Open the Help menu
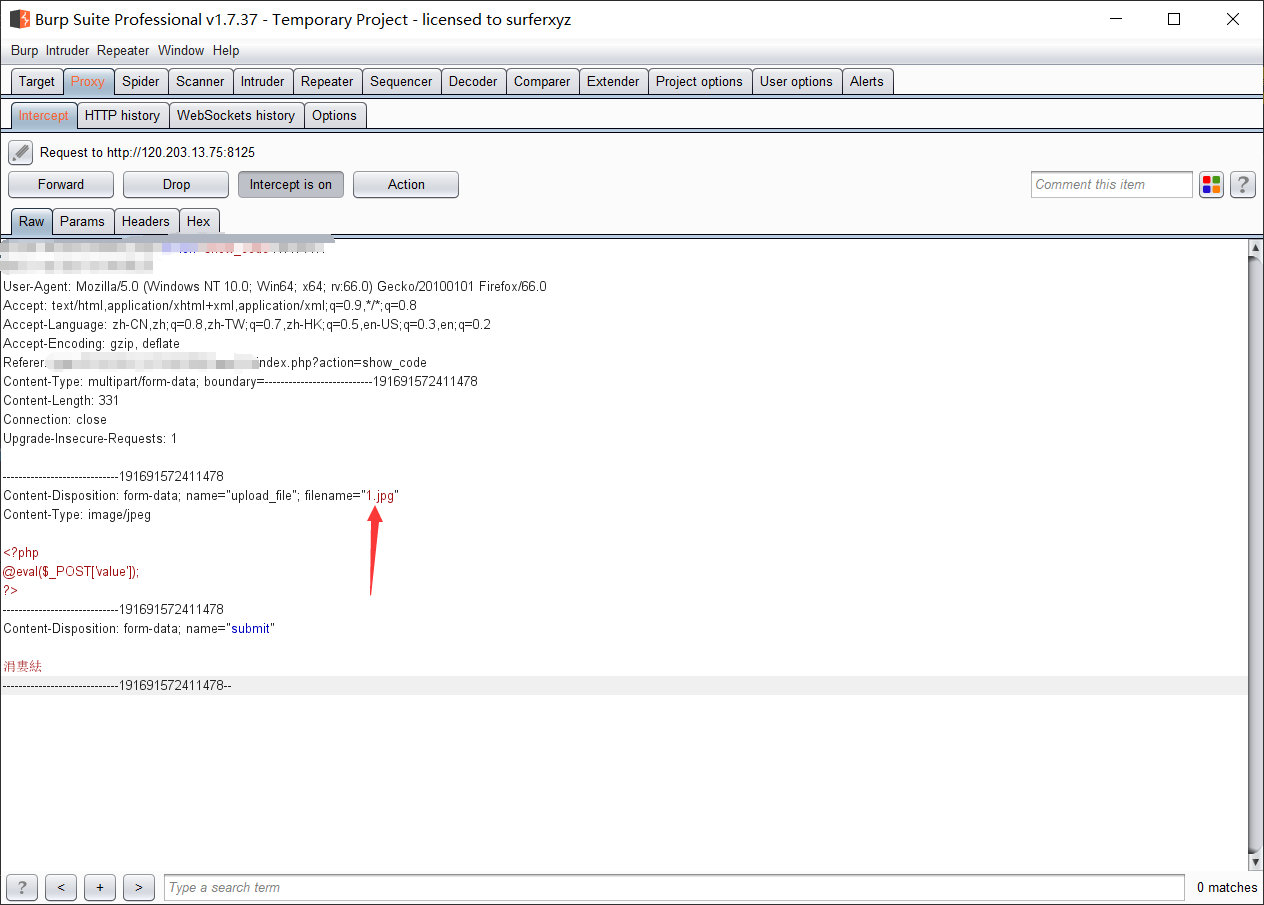The width and height of the screenshot is (1264, 905). [226, 50]
